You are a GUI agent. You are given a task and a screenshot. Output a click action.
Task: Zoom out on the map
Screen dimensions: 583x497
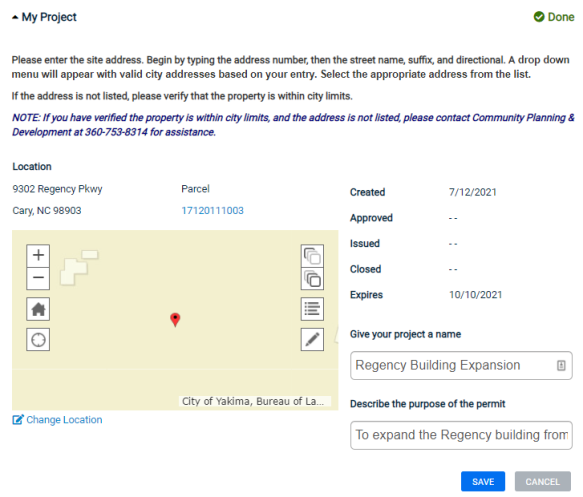tap(38, 278)
